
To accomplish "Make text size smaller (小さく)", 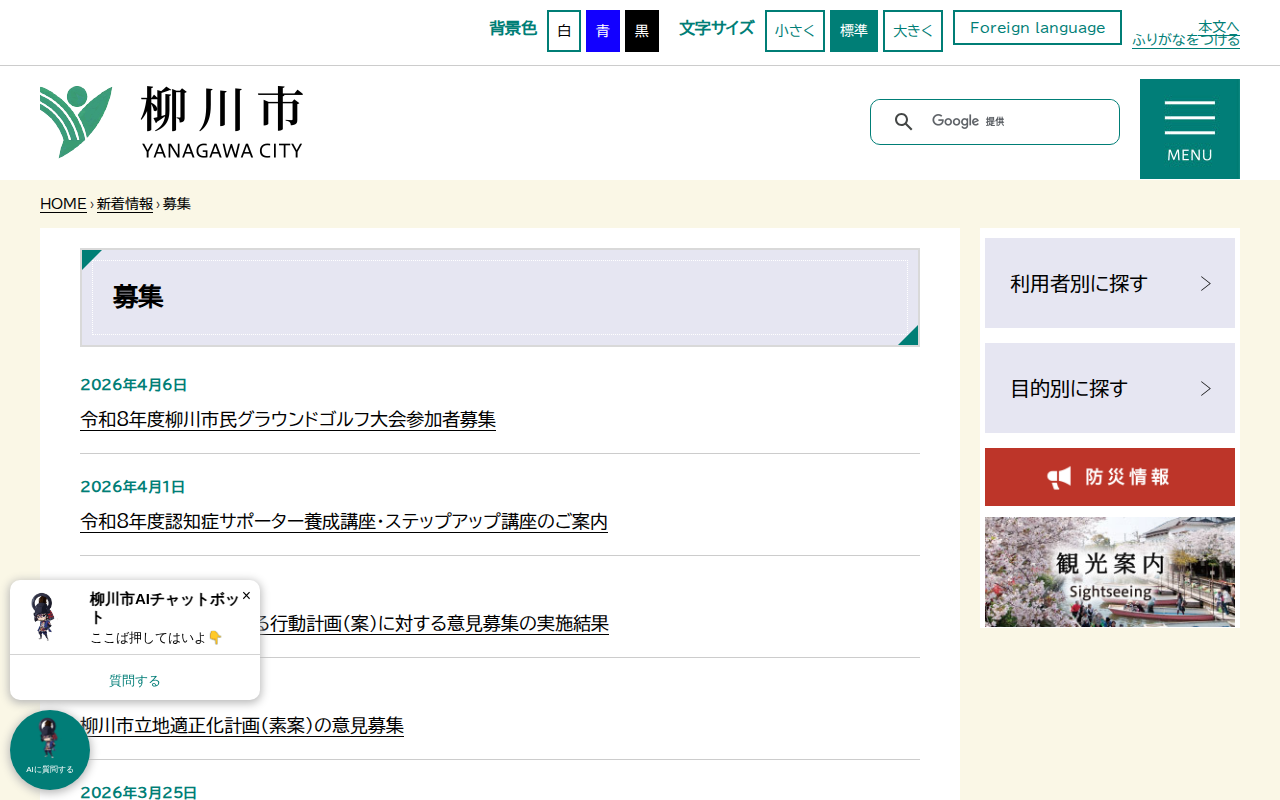I will click(795, 31).
